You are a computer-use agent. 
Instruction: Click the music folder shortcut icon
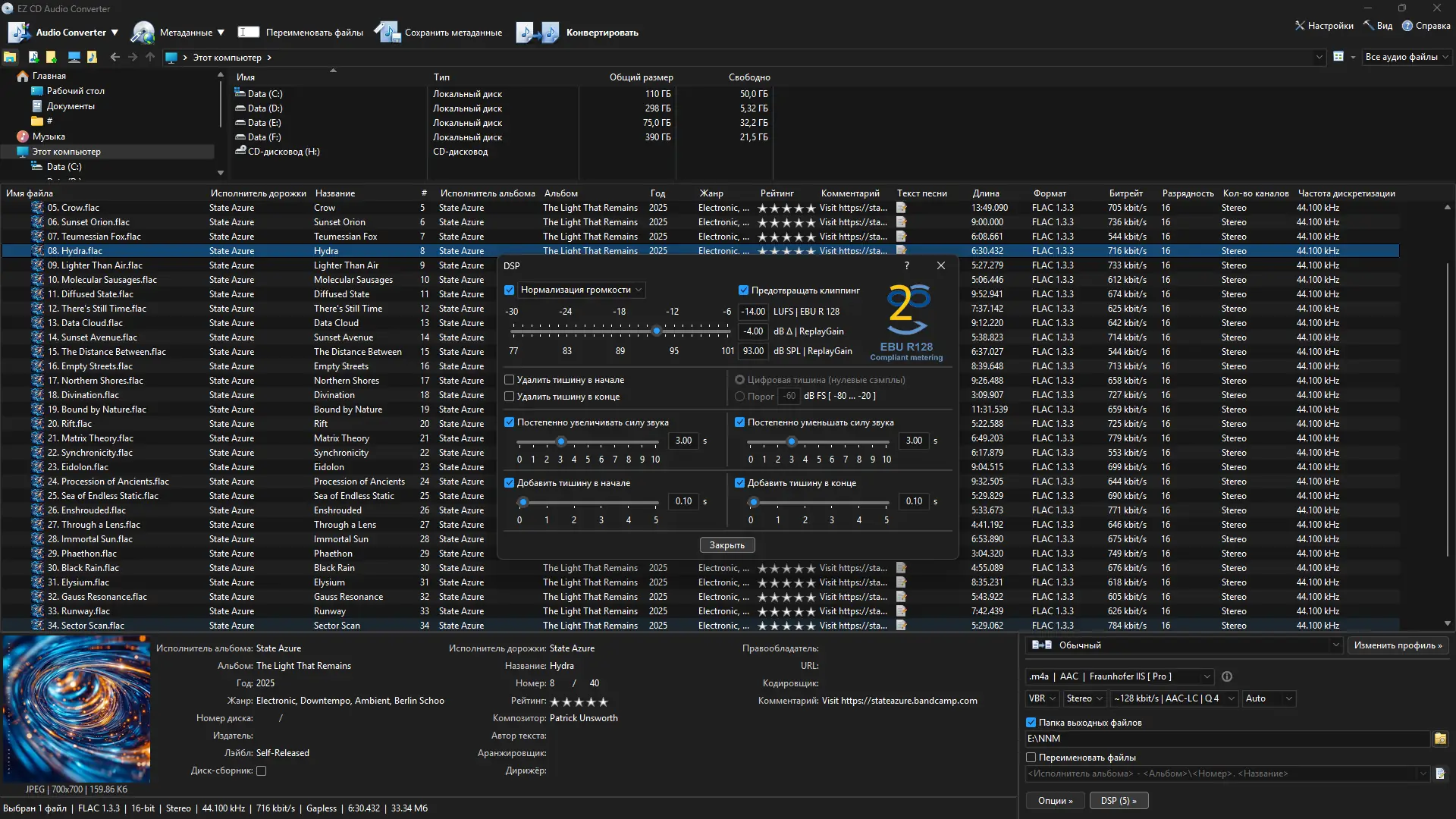pos(92,57)
